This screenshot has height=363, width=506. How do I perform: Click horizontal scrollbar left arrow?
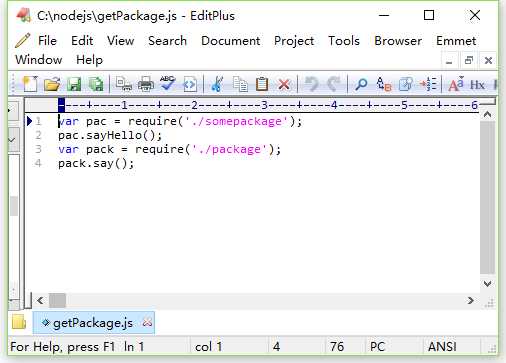tap(40, 301)
